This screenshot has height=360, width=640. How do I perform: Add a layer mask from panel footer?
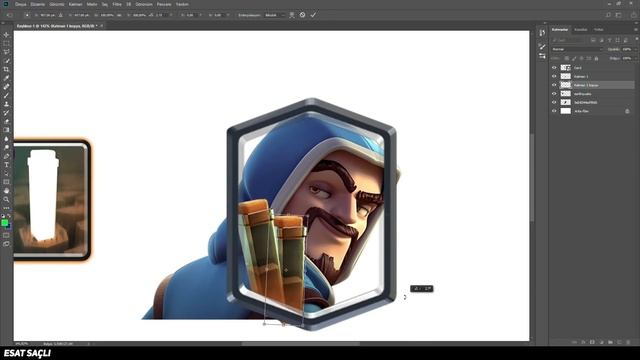click(x=592, y=342)
